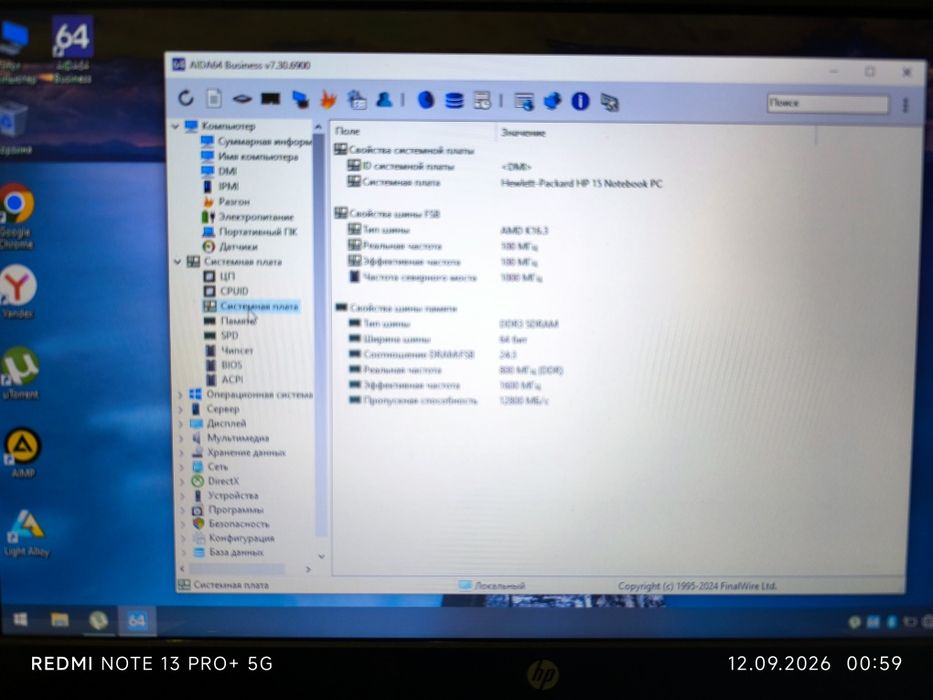Open Портативный ПК tree item

coord(249,232)
